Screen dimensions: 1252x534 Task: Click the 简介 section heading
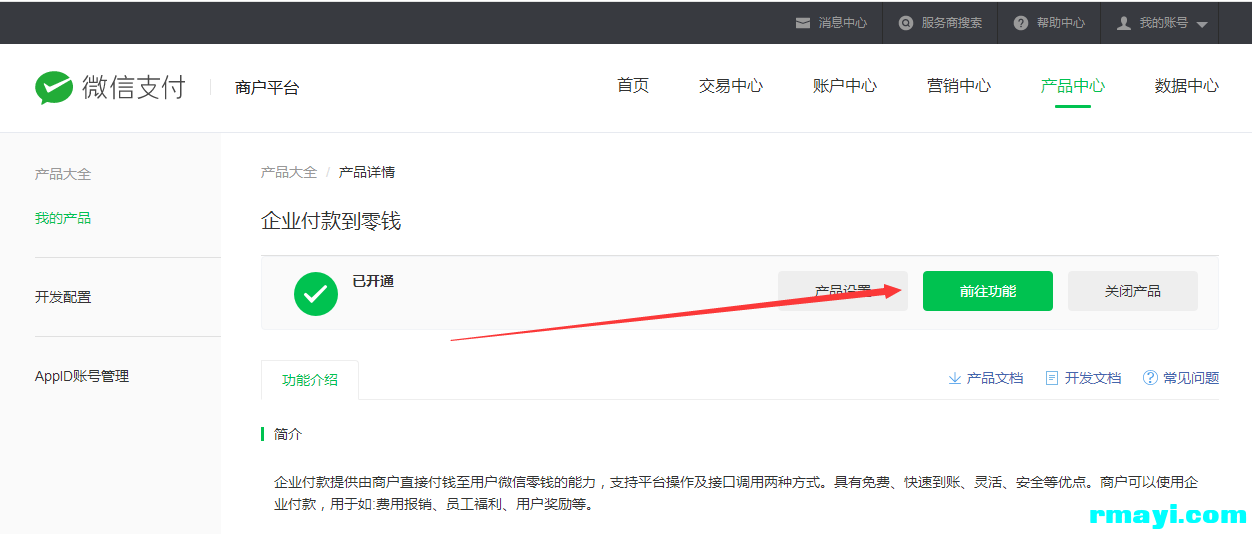(288, 434)
